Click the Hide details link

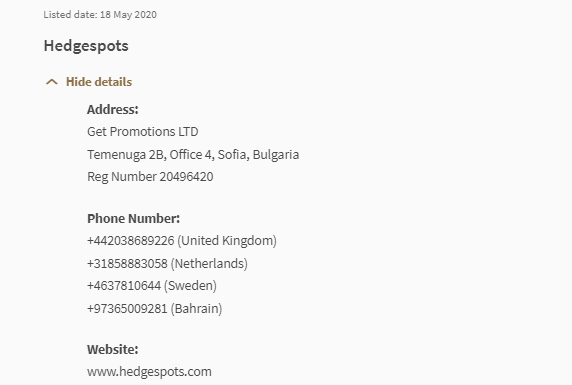click(x=99, y=82)
